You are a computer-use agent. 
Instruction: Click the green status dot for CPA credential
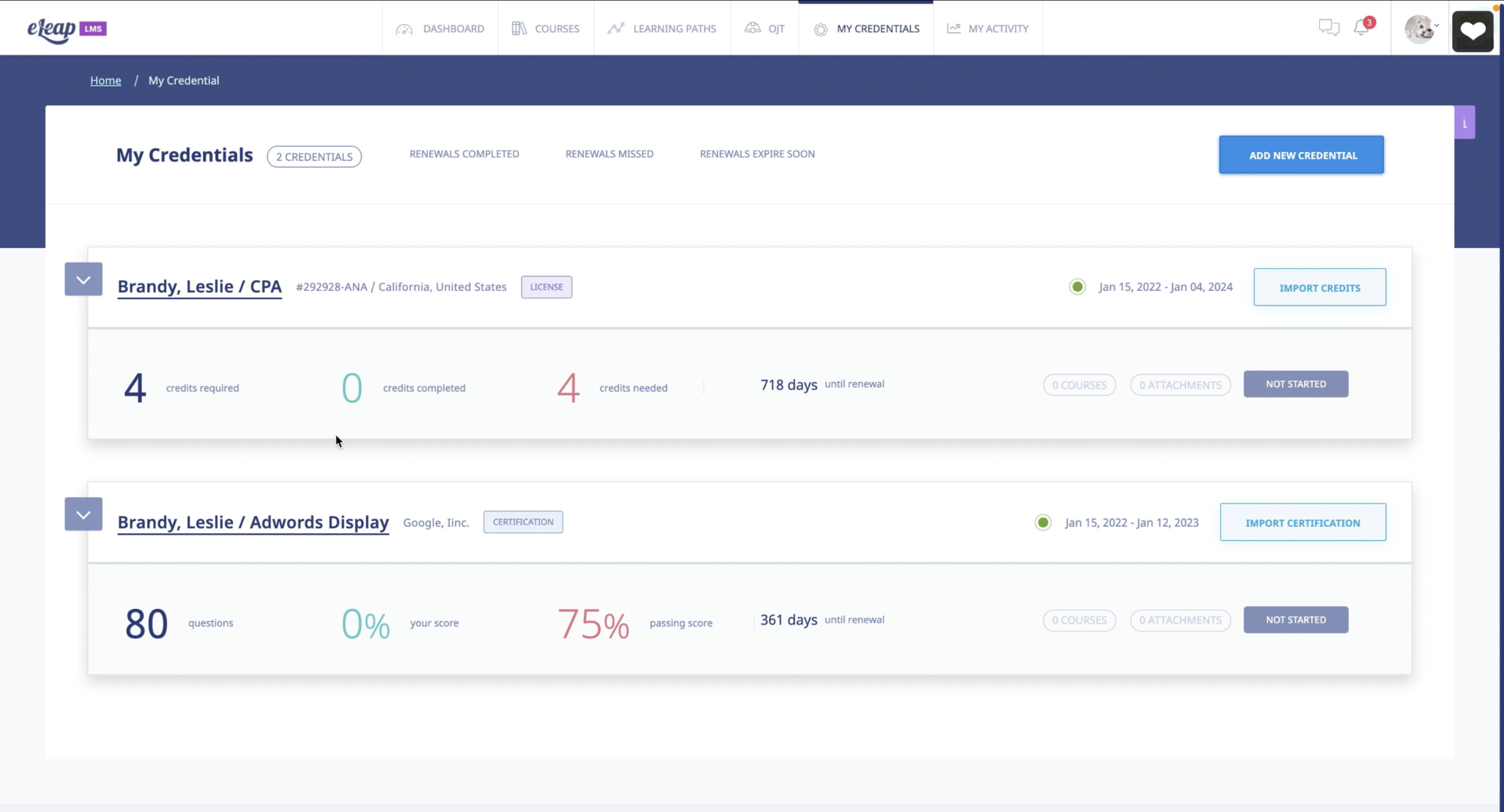pos(1078,286)
